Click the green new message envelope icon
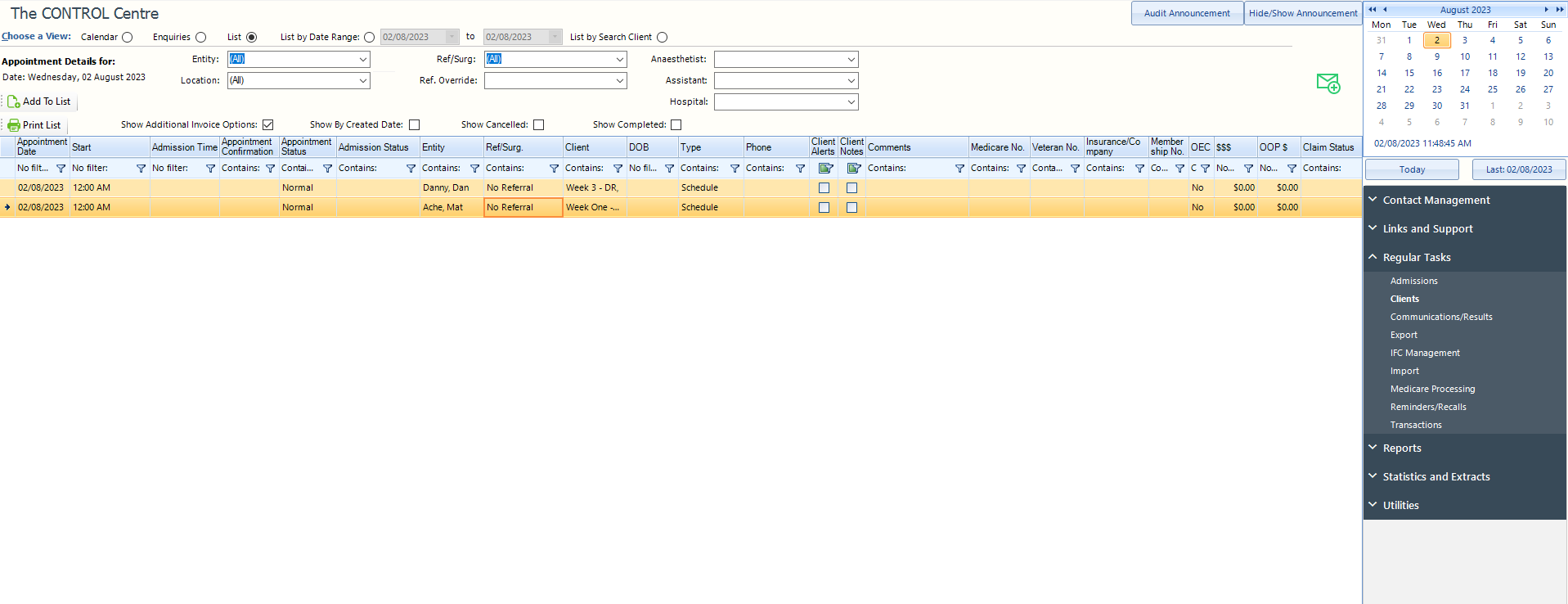This screenshot has height=604, width=1568. 1328,83
